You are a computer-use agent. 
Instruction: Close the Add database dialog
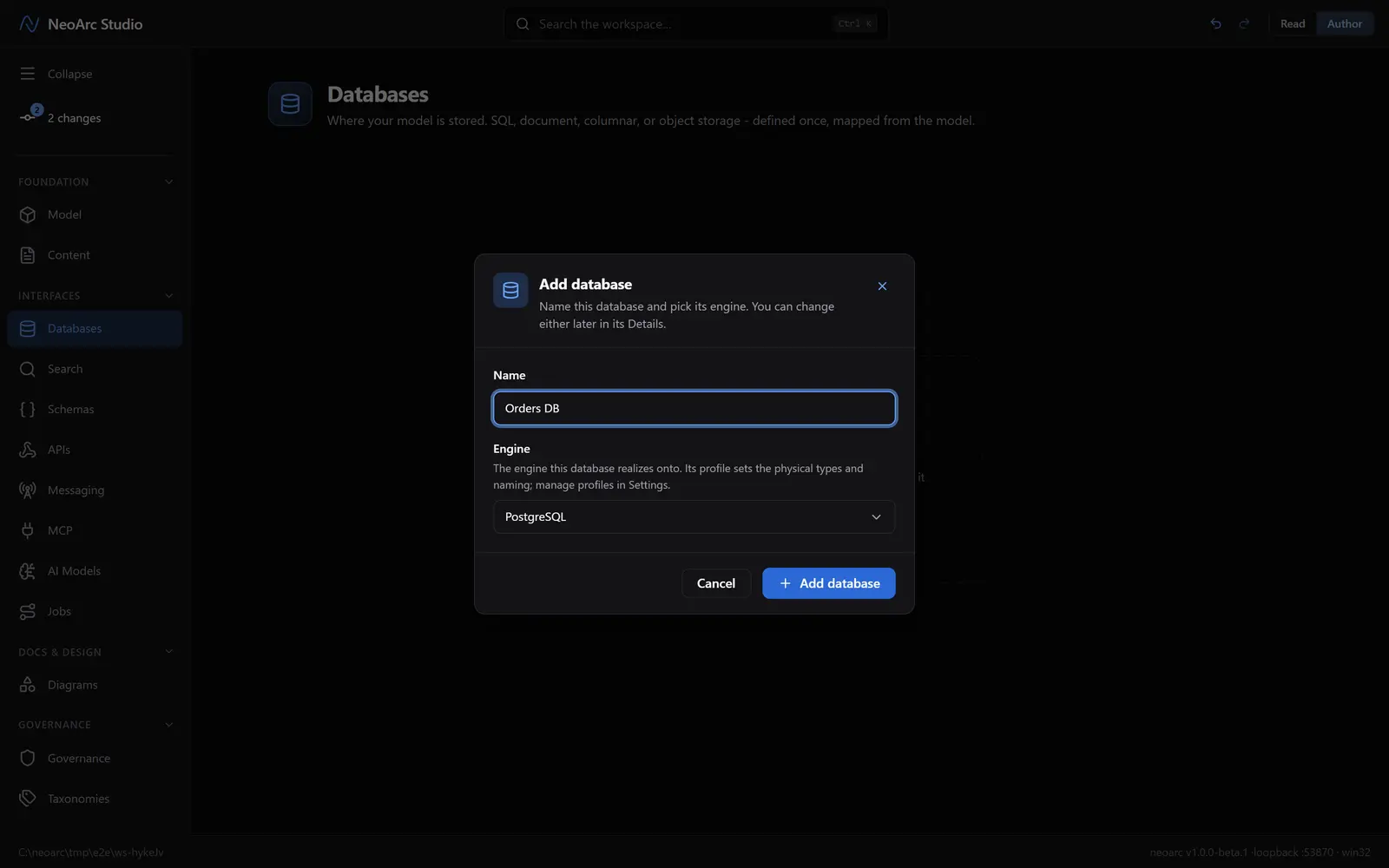point(882,286)
